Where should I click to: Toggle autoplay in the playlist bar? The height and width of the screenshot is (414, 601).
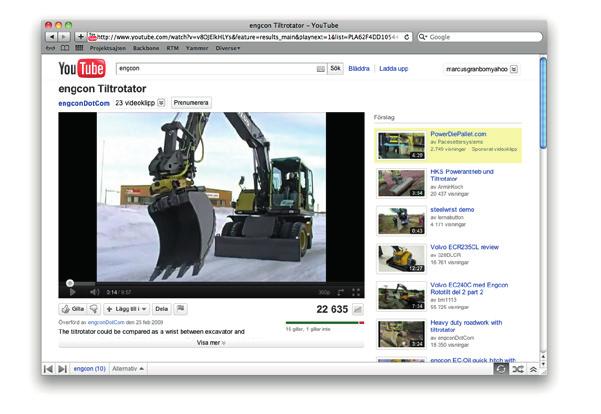point(500,369)
